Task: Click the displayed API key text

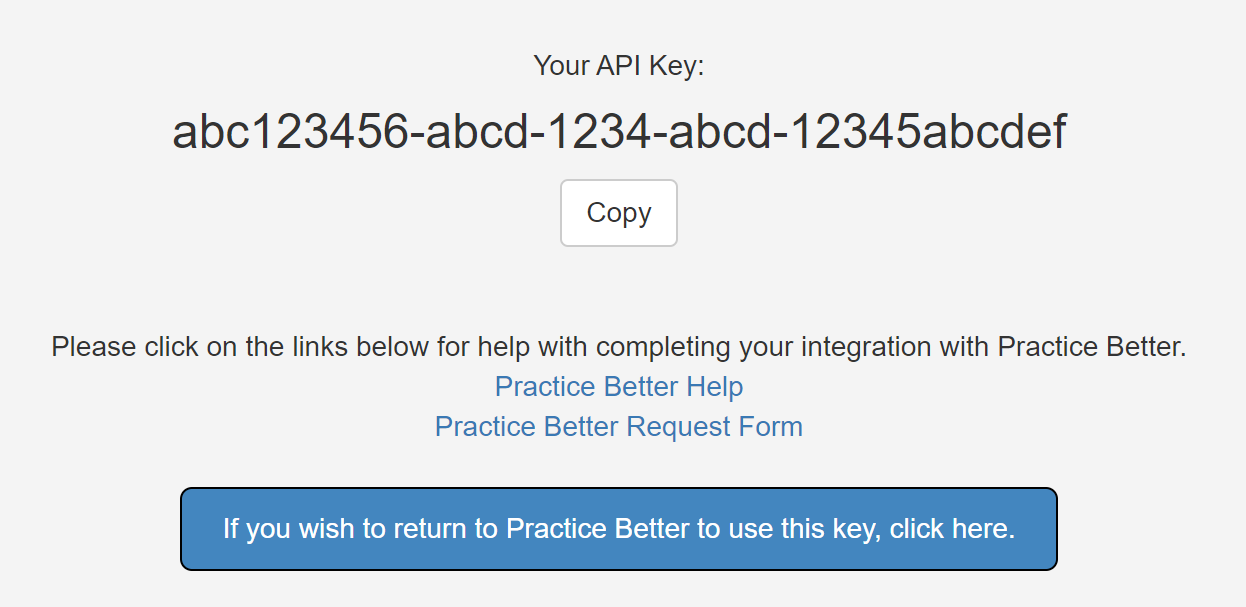Action: tap(619, 133)
